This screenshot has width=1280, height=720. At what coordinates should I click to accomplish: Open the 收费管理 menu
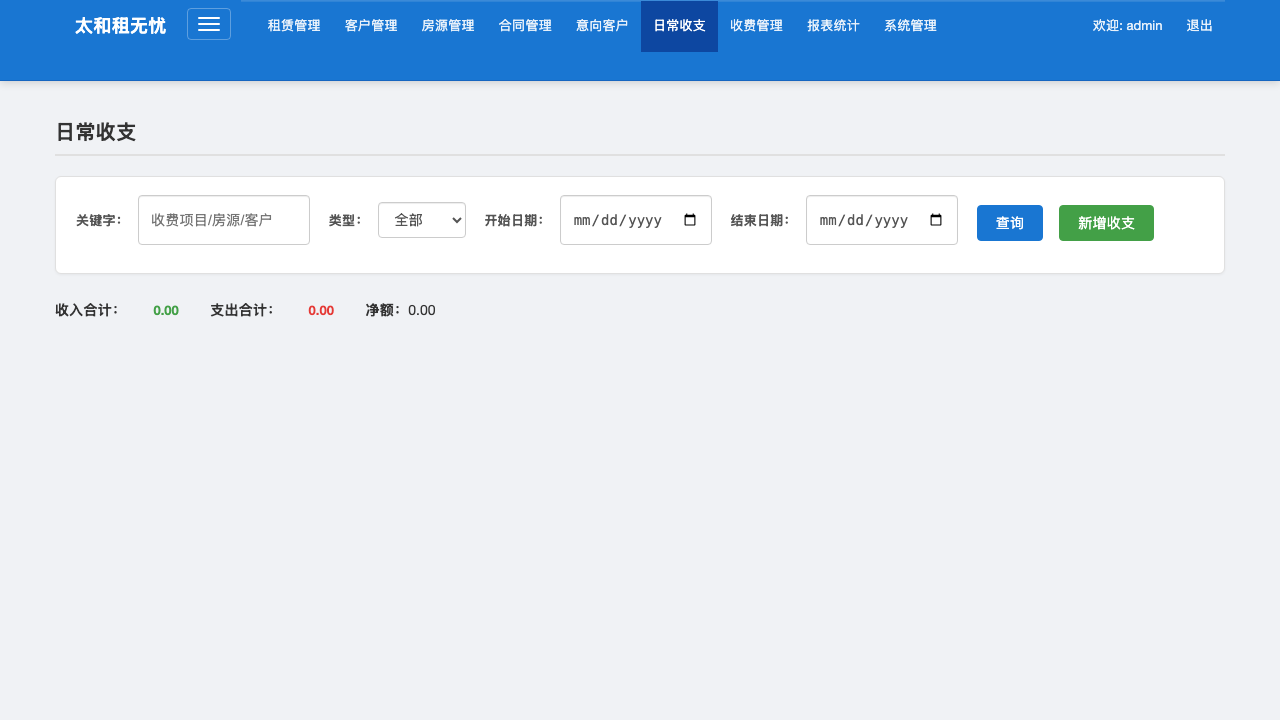(x=756, y=26)
